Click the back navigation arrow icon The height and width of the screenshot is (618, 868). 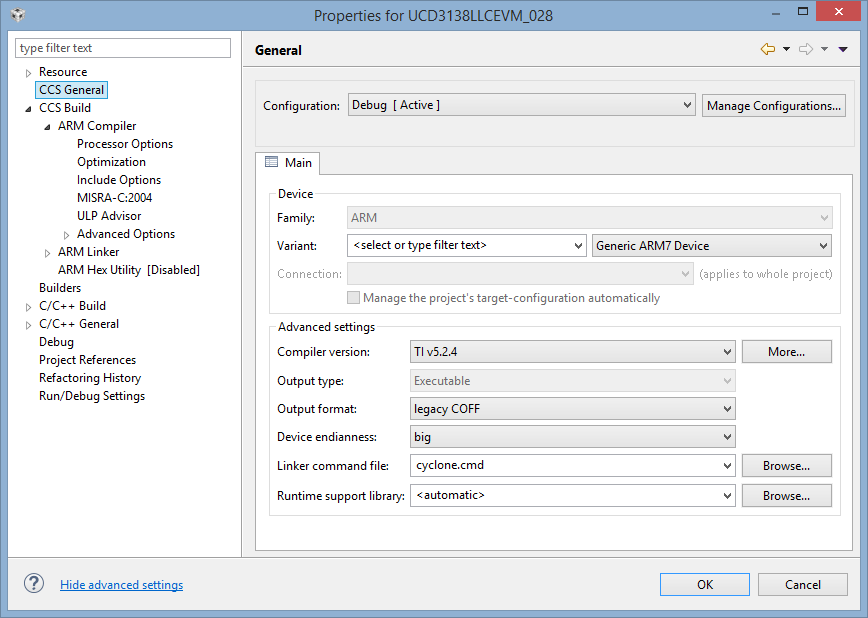point(767,49)
